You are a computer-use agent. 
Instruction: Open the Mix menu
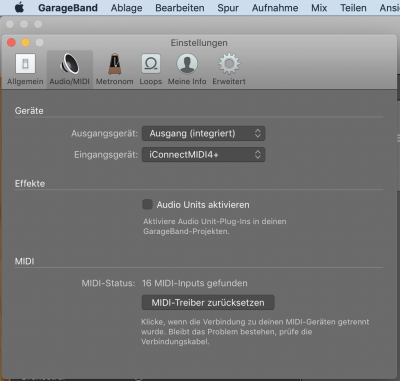point(319,7)
